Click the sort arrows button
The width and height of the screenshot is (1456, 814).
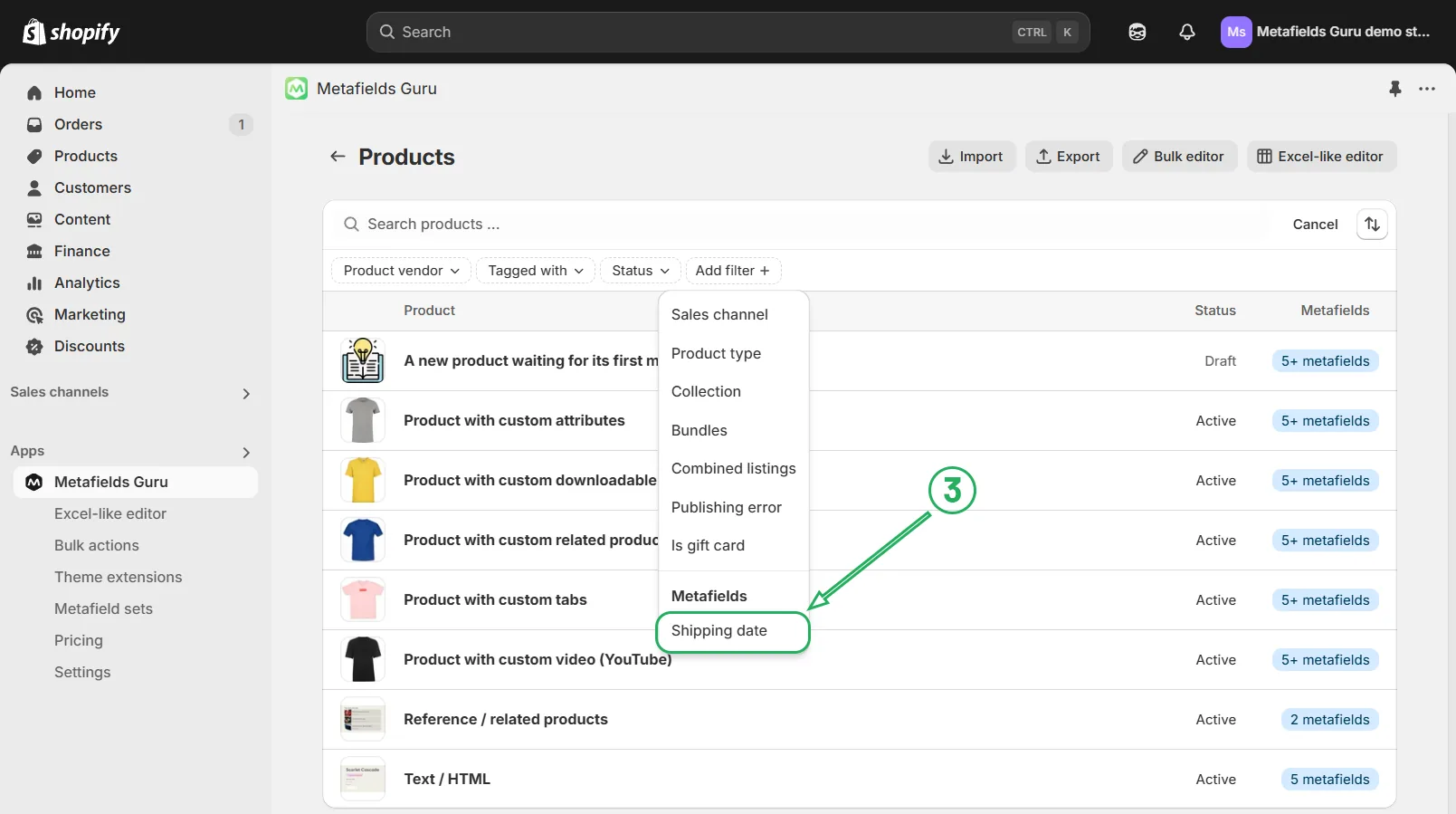point(1372,225)
